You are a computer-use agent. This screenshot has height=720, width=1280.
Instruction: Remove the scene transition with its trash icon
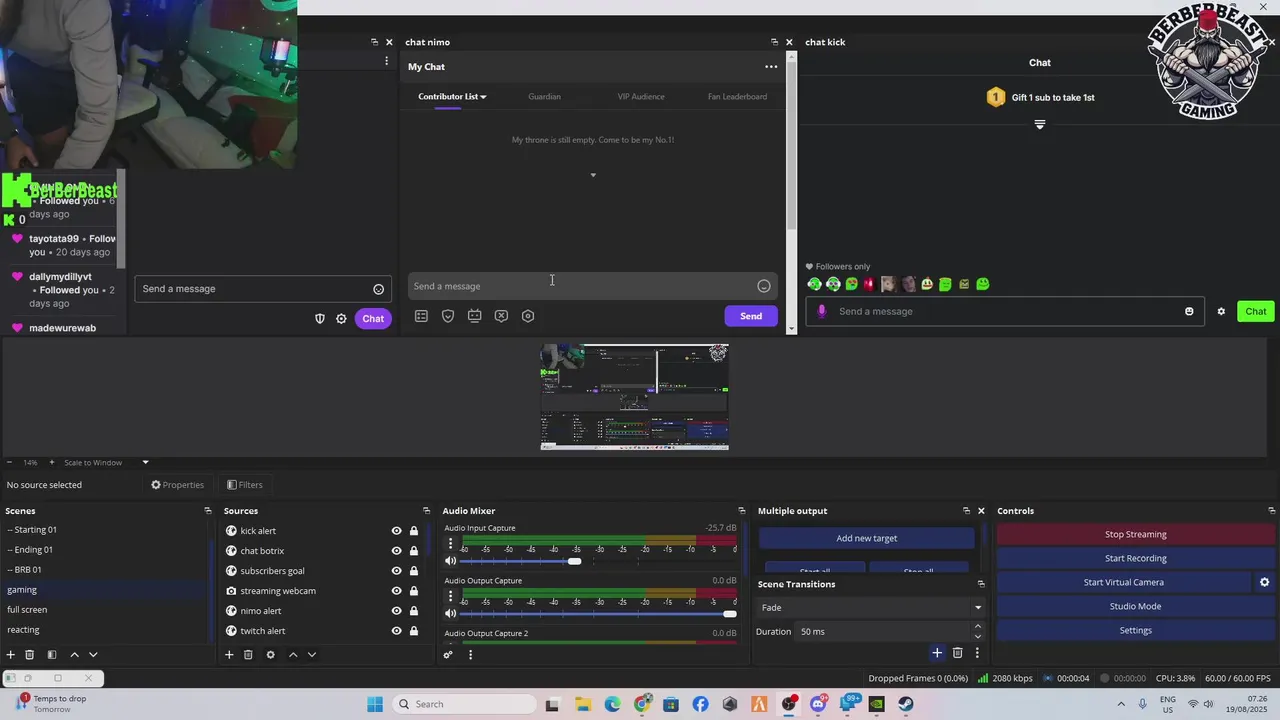click(x=957, y=653)
